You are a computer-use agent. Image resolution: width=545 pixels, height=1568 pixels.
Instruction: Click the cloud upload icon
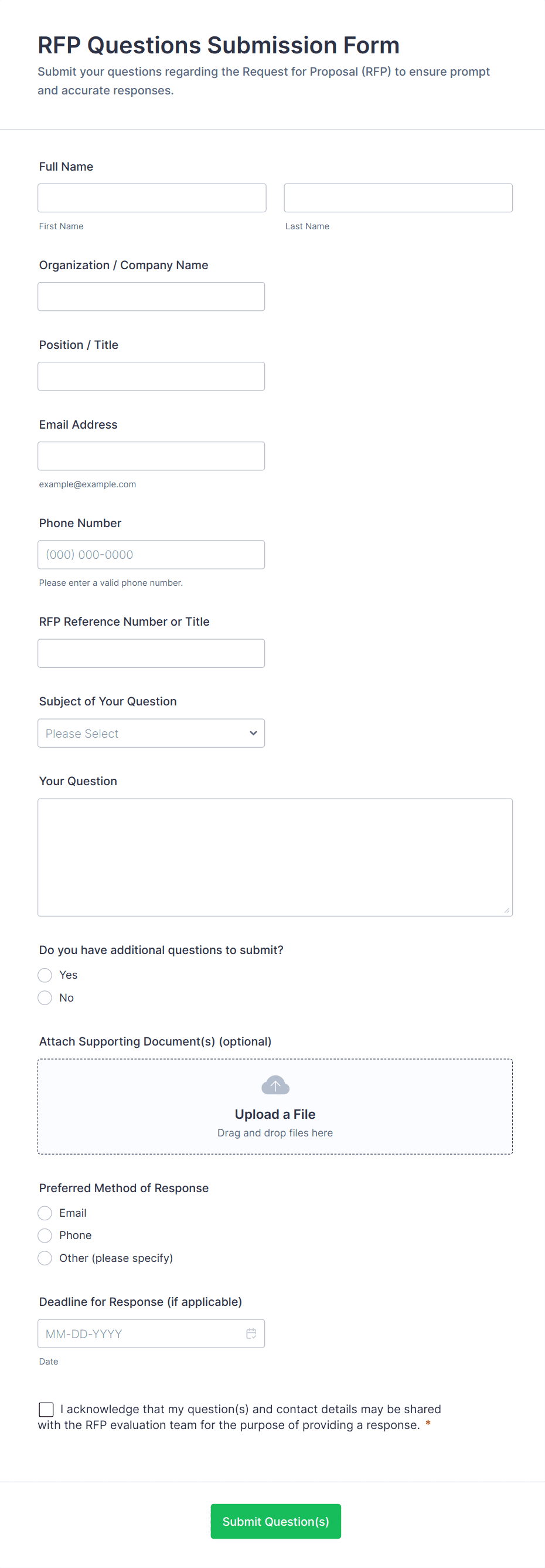click(275, 1085)
